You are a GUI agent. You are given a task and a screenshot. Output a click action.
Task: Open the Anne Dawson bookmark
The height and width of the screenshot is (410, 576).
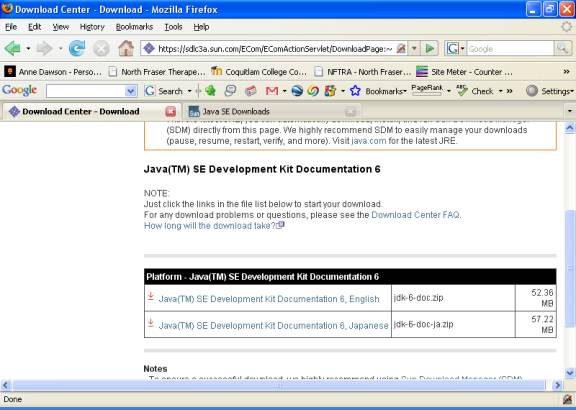click(x=53, y=72)
